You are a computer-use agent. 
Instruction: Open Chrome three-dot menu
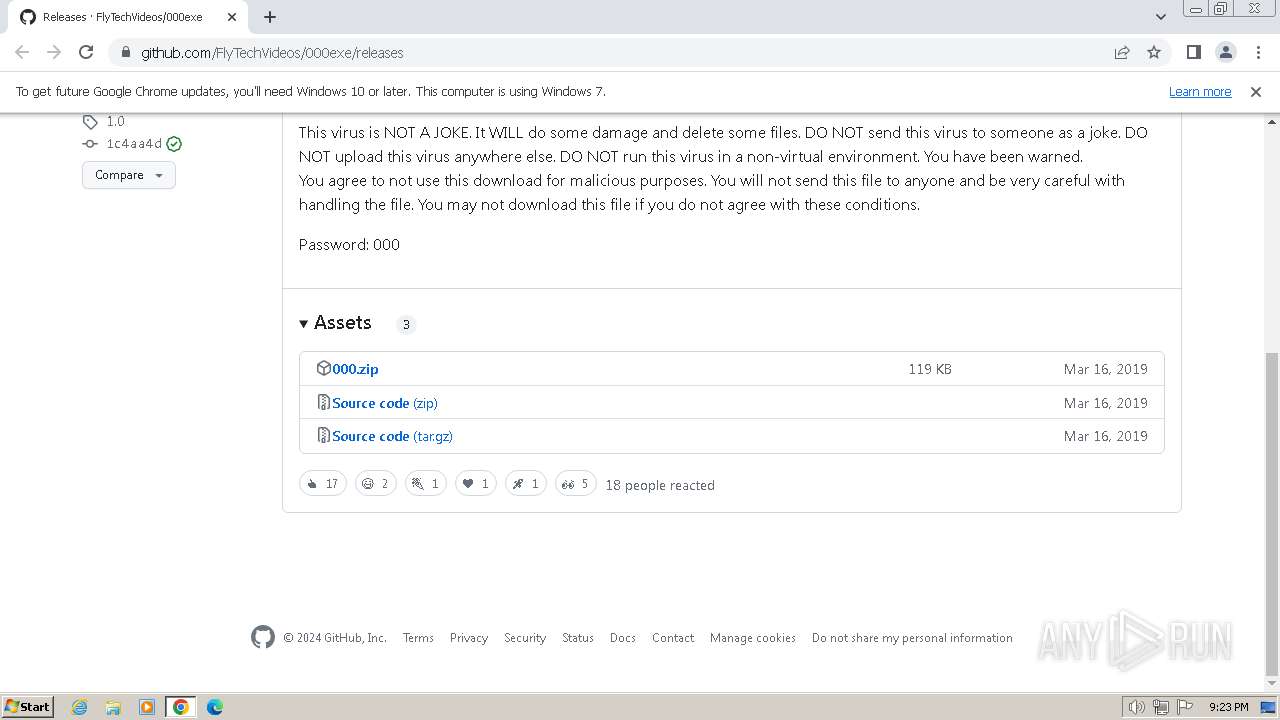[x=1258, y=52]
